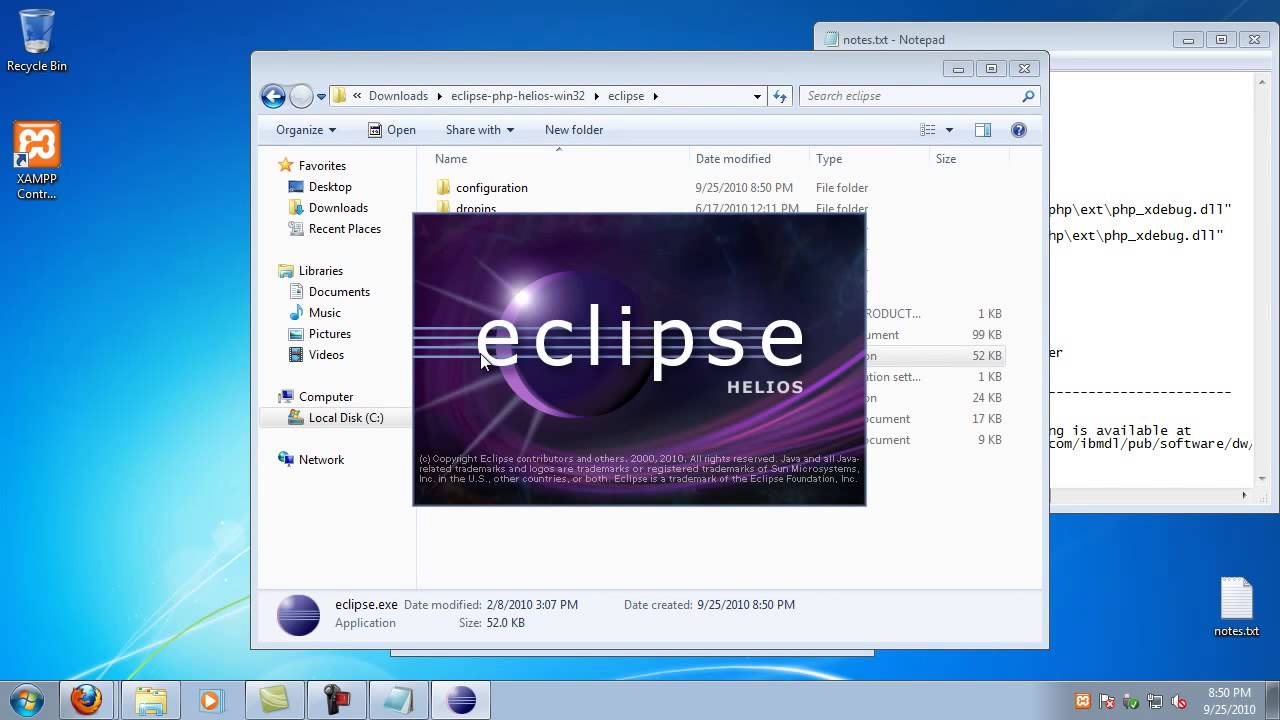Click the Explorer Back arrow button
Image resolution: width=1280 pixels, height=720 pixels.
coord(273,96)
